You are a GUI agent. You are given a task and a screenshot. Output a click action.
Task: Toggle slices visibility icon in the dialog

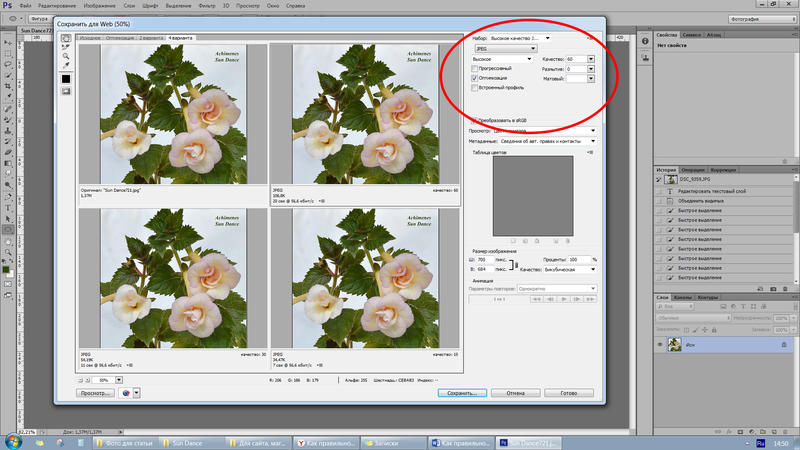[66, 91]
